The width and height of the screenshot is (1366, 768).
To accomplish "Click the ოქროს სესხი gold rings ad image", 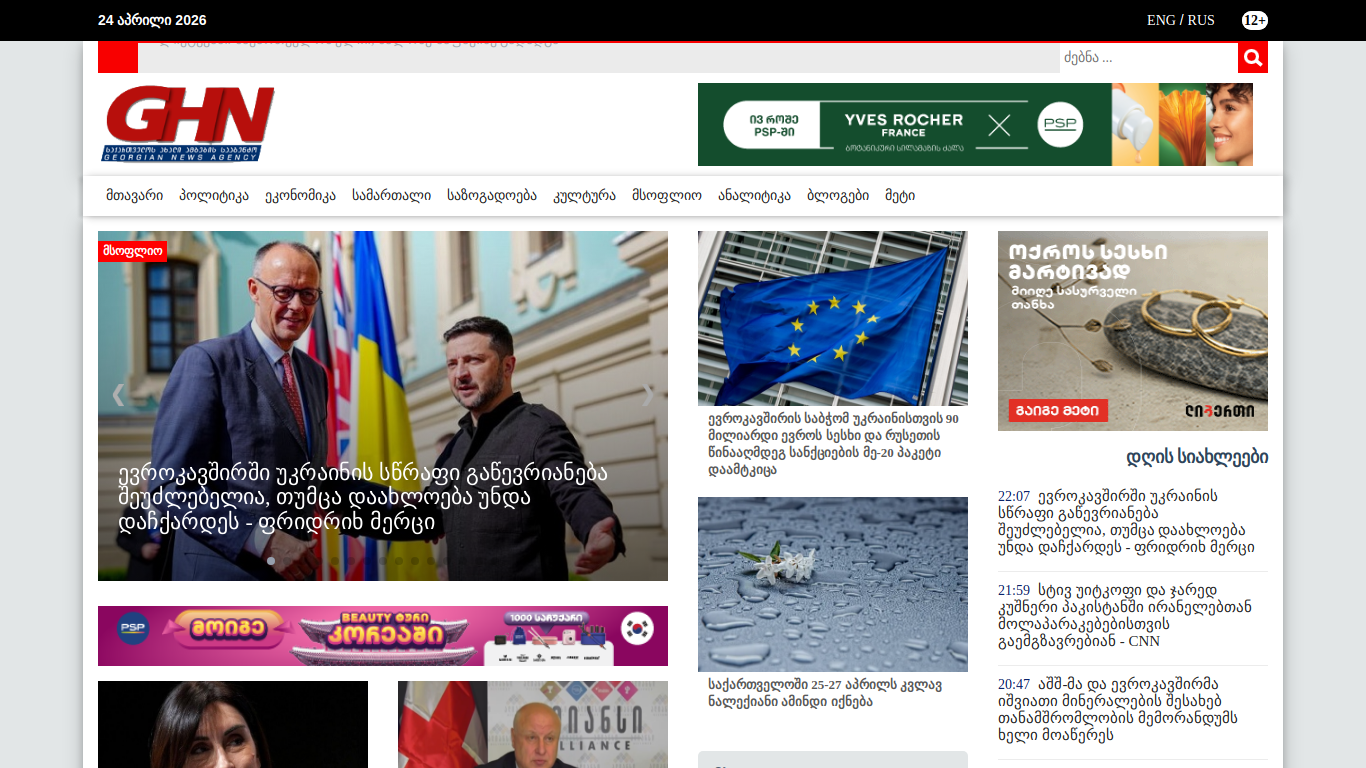I will pyautogui.click(x=1133, y=331).
